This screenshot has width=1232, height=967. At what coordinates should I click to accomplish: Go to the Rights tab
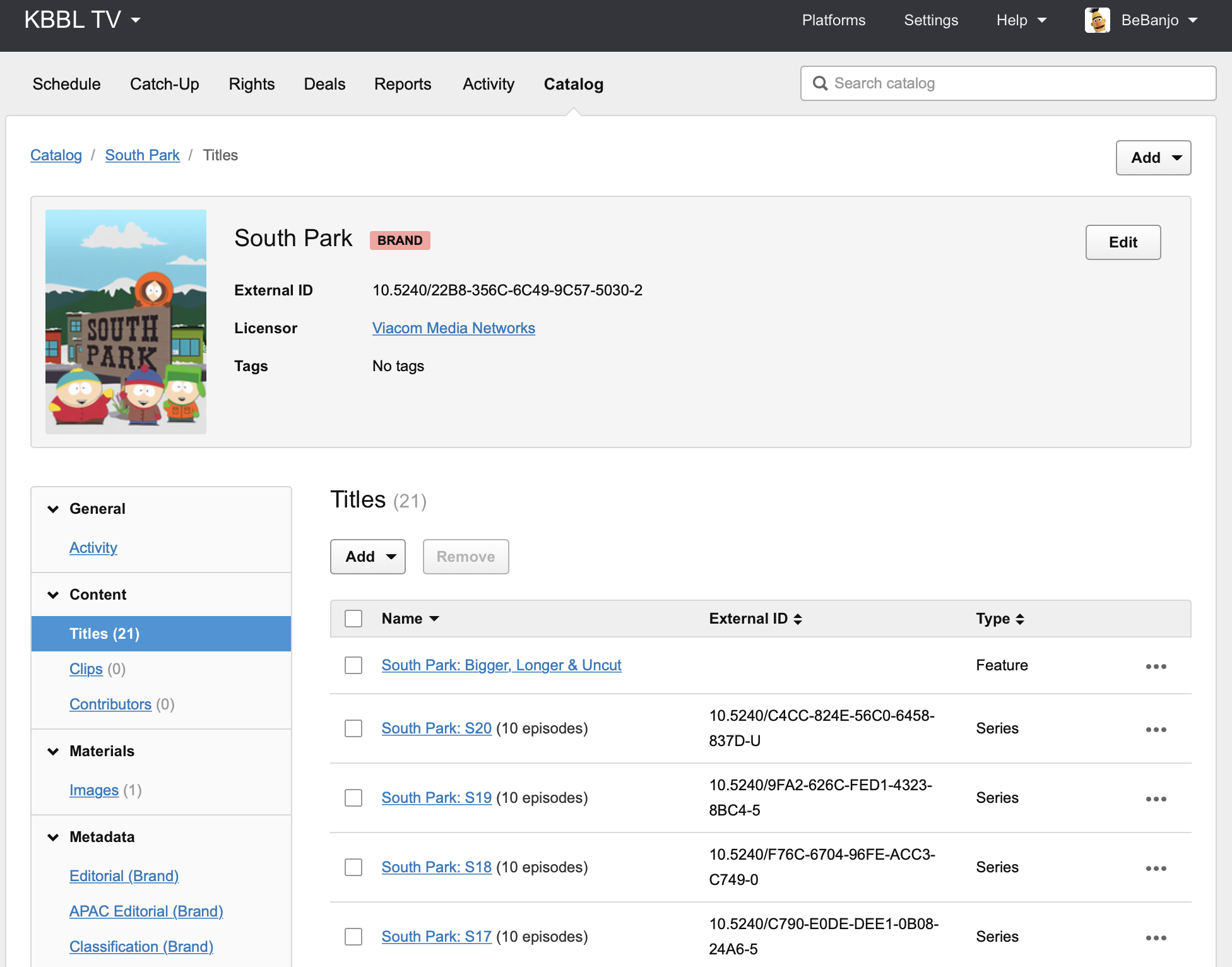[251, 84]
